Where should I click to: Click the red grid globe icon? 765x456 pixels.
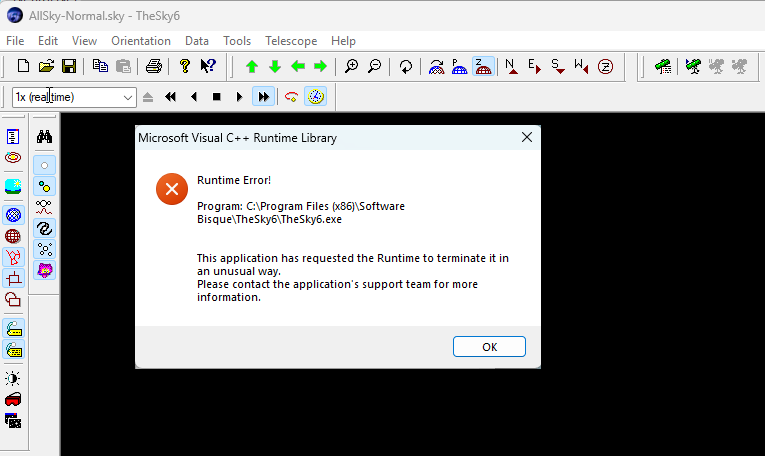[x=13, y=237]
